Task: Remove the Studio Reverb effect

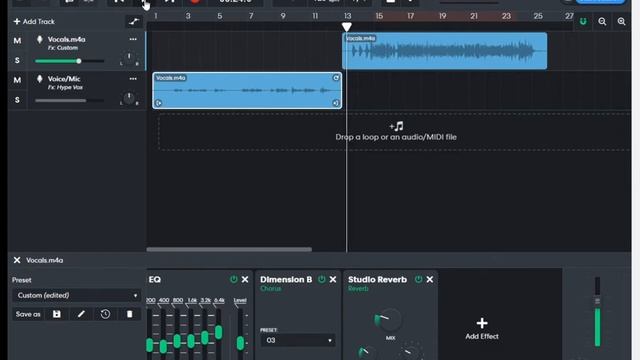Action: click(430, 279)
